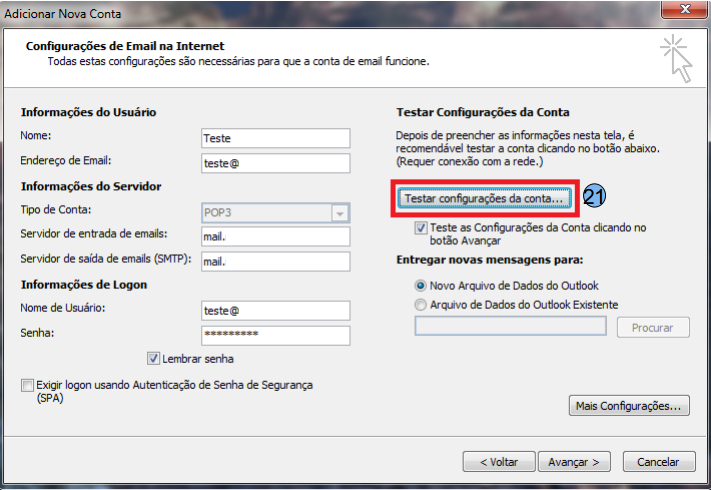Toggle the Lembrar senha checkbox
This screenshot has height=490, width=711.
click(x=153, y=358)
